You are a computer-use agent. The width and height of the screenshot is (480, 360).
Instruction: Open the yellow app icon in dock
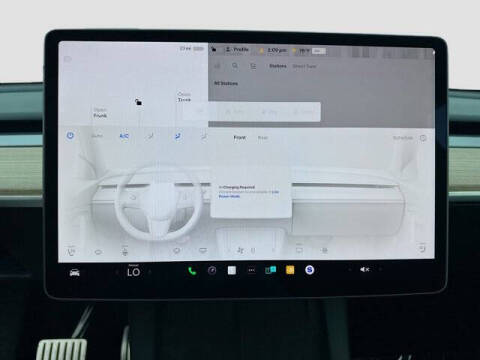tap(290, 270)
